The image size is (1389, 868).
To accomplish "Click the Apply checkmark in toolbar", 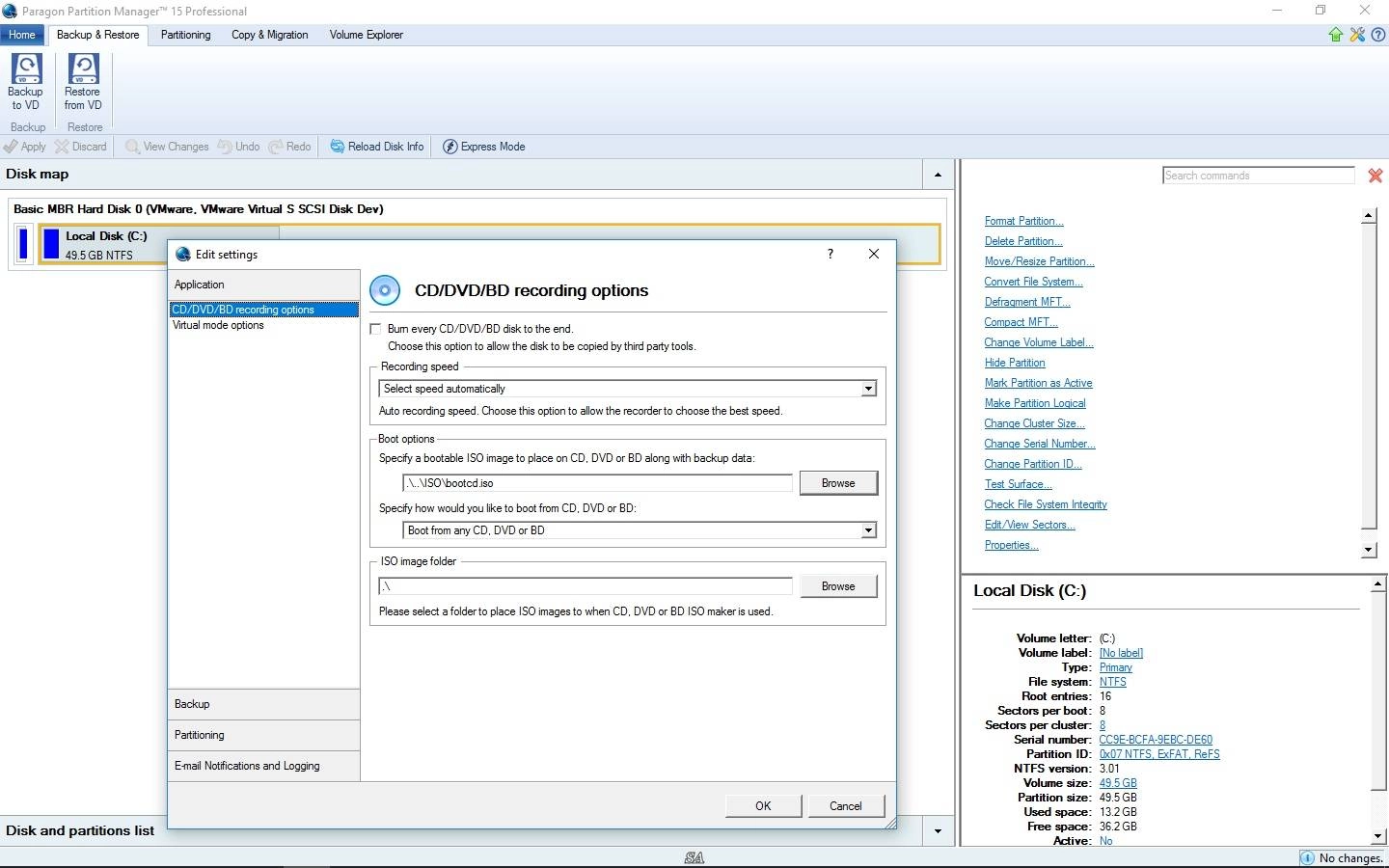I will (x=25, y=147).
